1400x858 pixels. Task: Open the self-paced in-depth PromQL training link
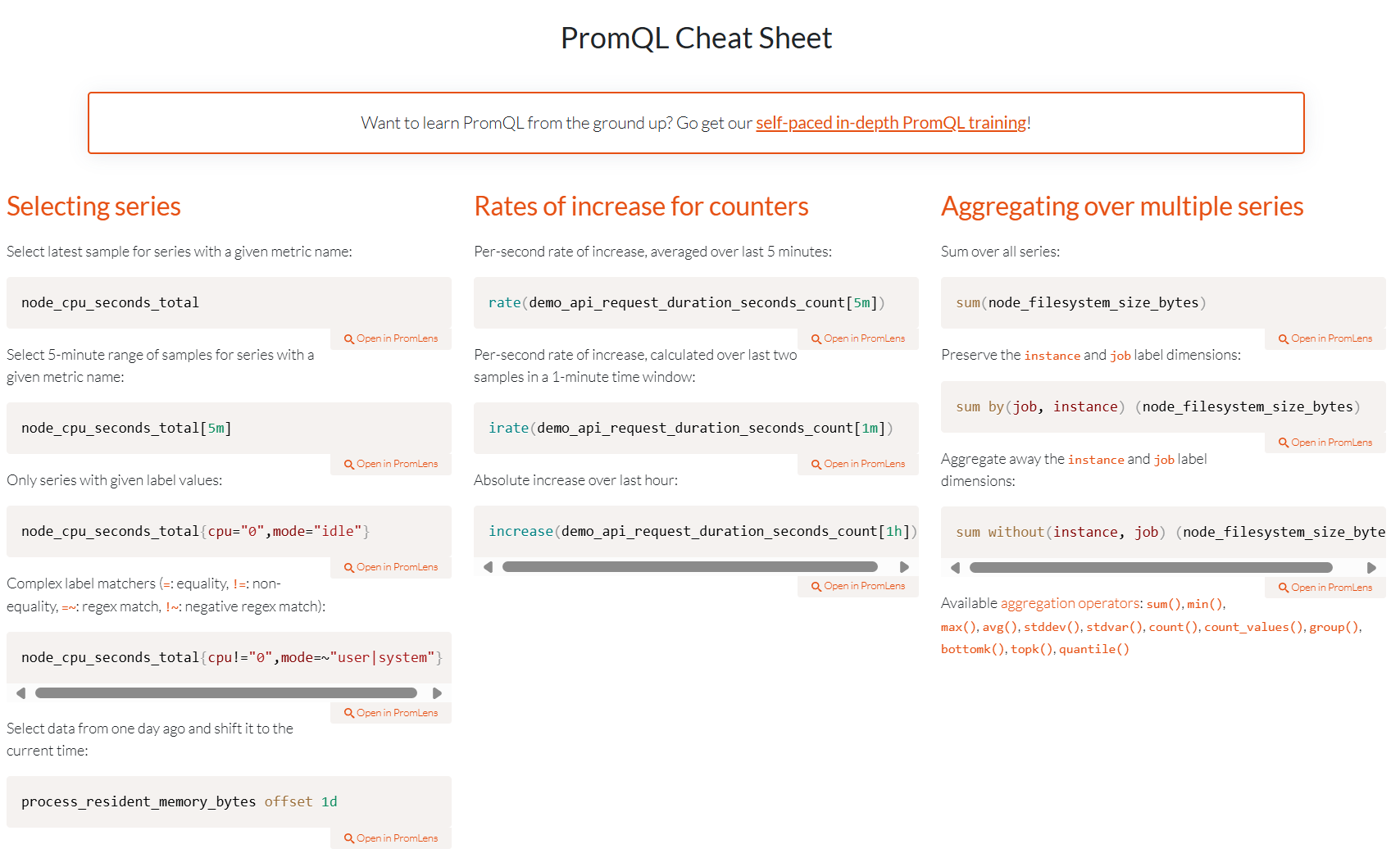click(890, 123)
